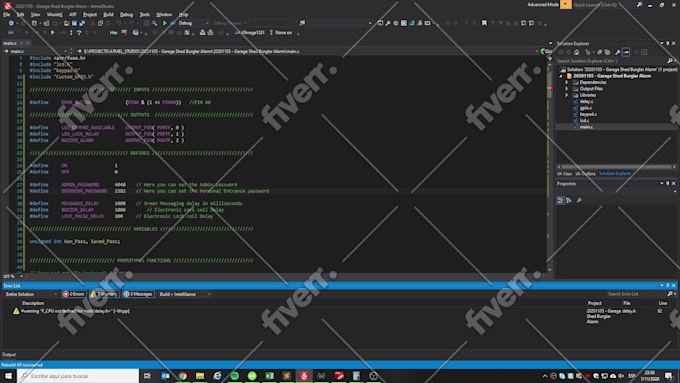This screenshot has width=680, height=383.
Task: Click the Find in Files magnifier icon
Action: (x=154, y=23)
